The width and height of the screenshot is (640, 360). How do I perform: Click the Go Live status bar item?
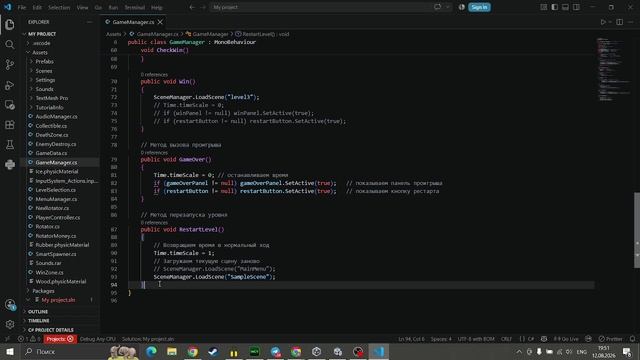pyautogui.click(x=566, y=339)
